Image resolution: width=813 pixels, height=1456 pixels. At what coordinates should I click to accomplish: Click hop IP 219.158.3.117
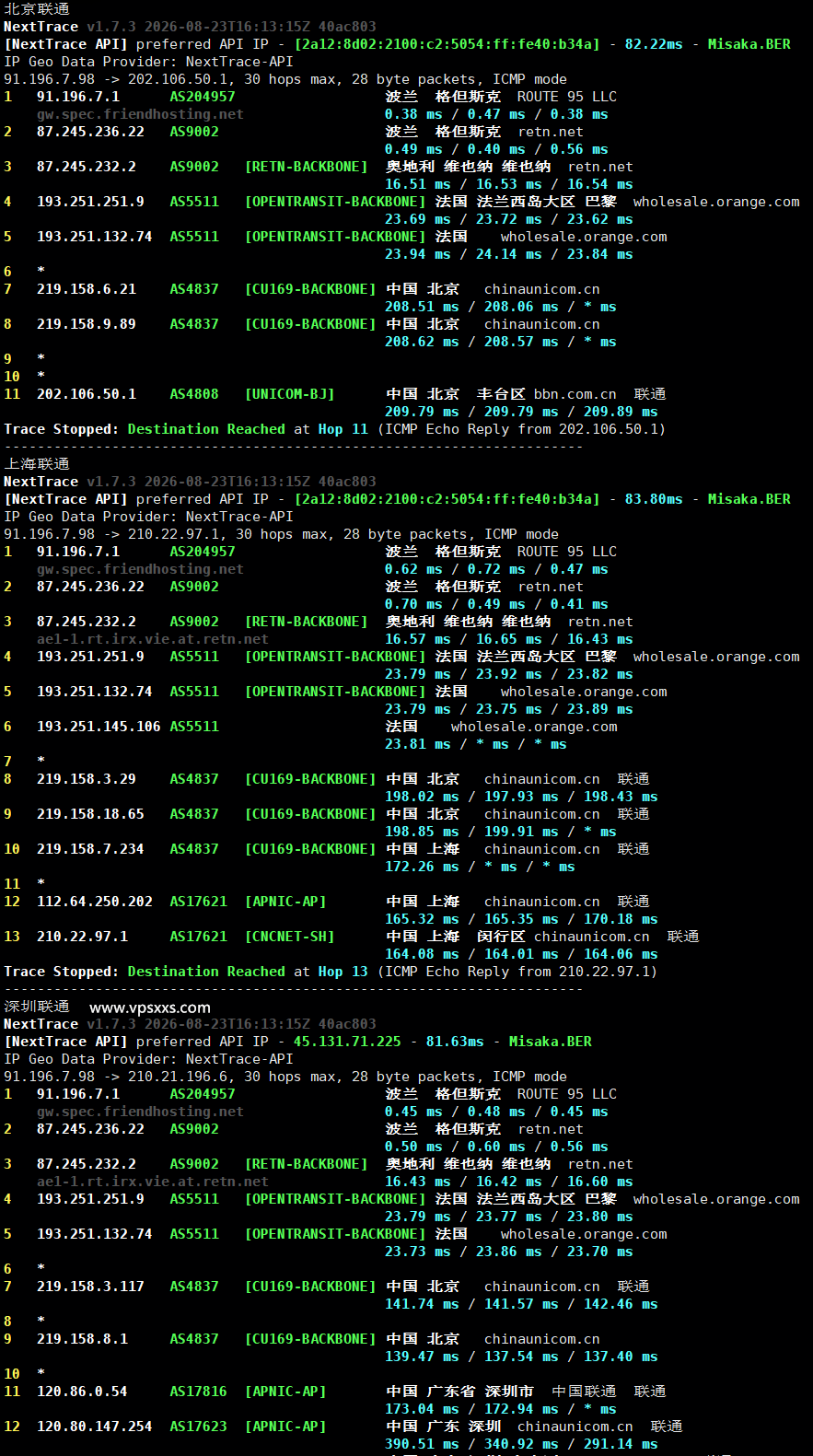(x=90, y=1287)
